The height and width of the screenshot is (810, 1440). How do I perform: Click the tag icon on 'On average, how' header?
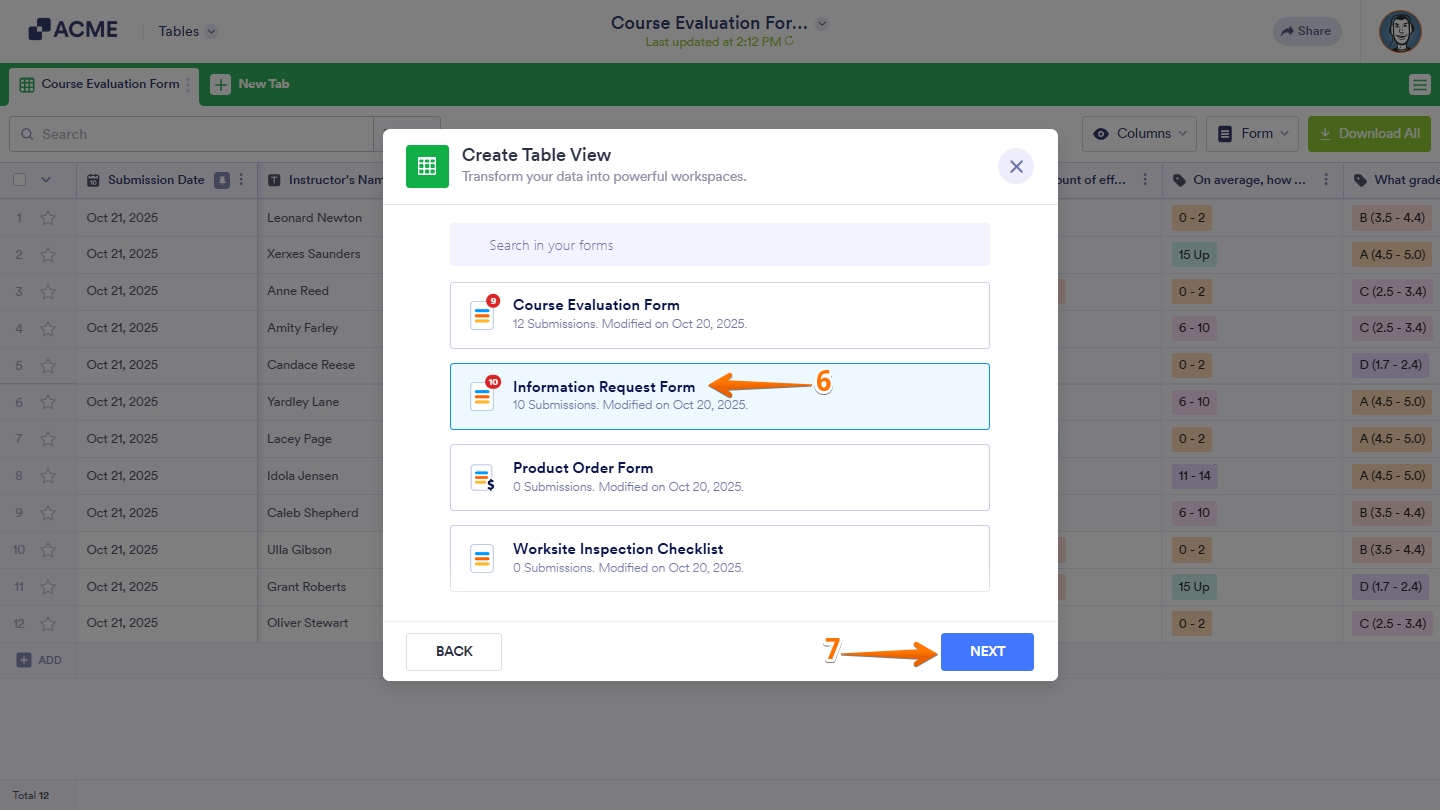click(x=1179, y=180)
